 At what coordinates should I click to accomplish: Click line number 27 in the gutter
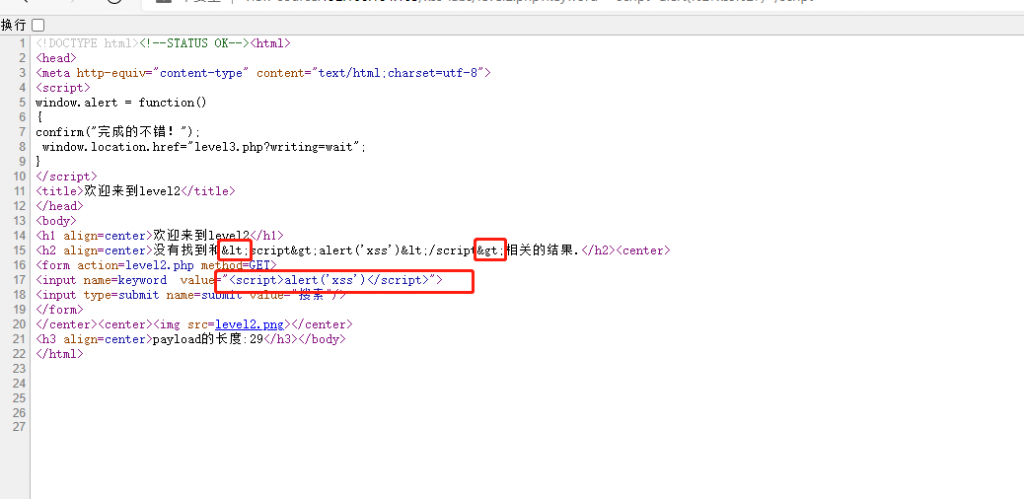tap(19, 428)
